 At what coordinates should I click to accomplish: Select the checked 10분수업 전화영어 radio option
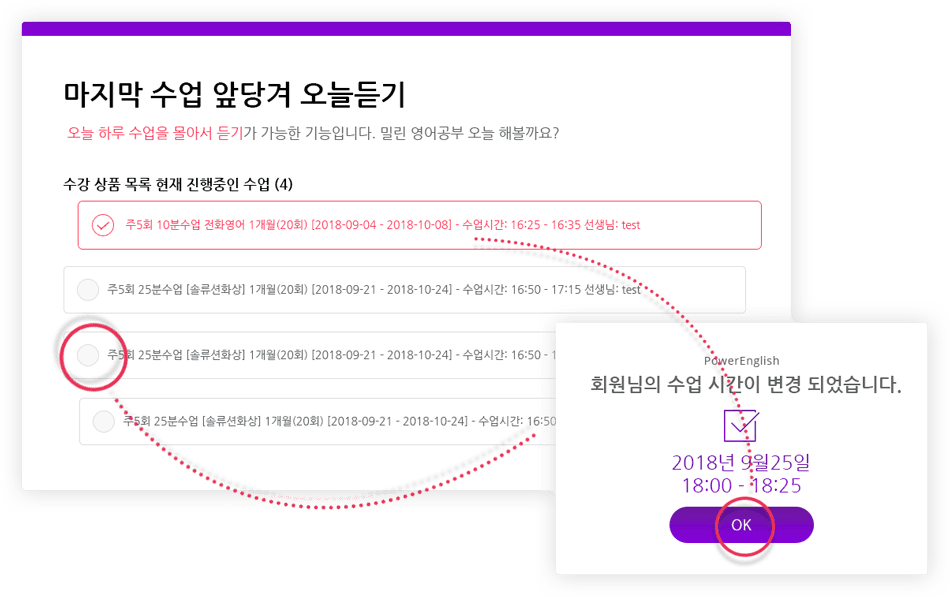click(103, 225)
